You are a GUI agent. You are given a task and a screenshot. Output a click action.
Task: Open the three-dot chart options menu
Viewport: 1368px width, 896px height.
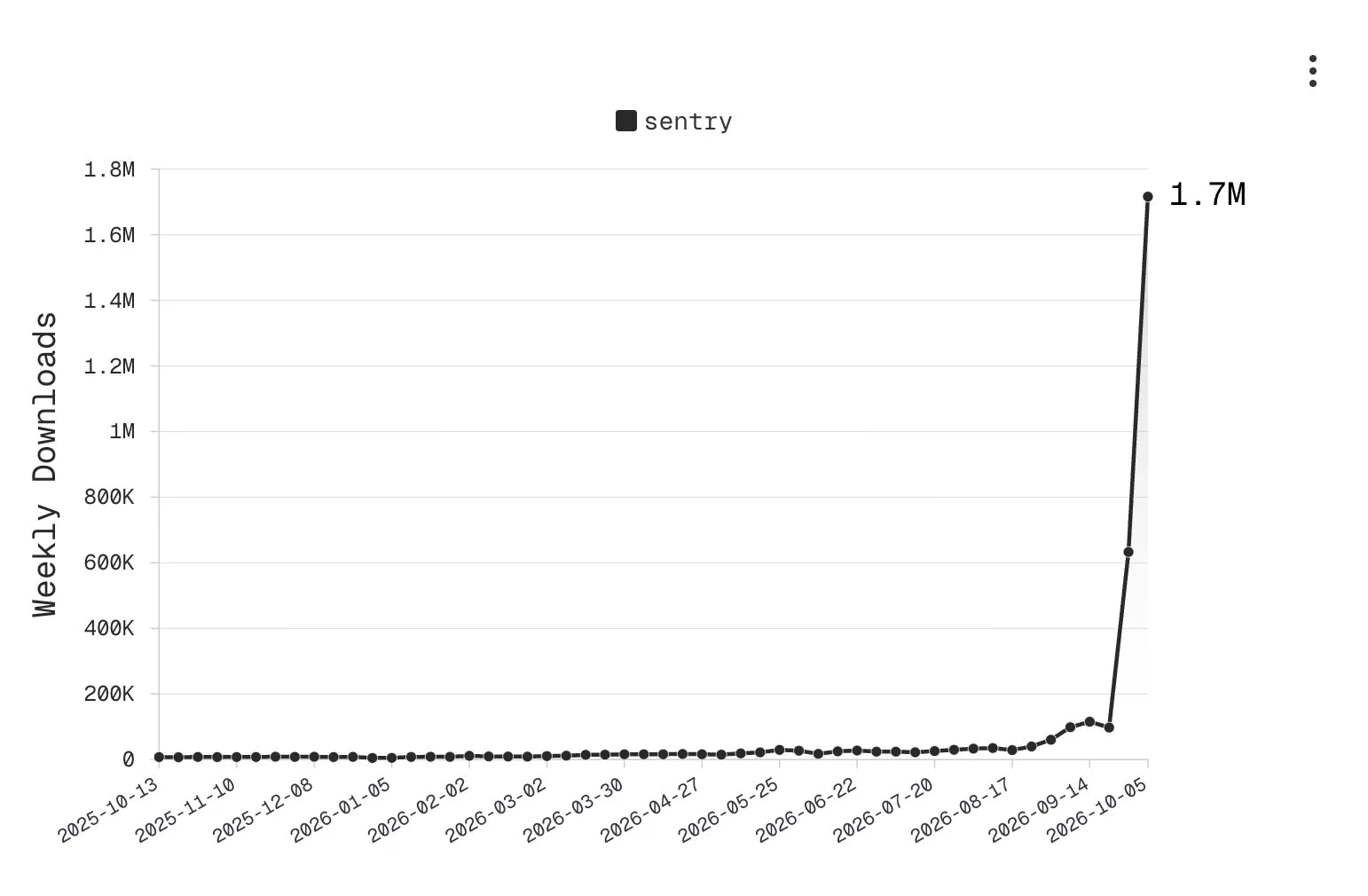[1312, 71]
